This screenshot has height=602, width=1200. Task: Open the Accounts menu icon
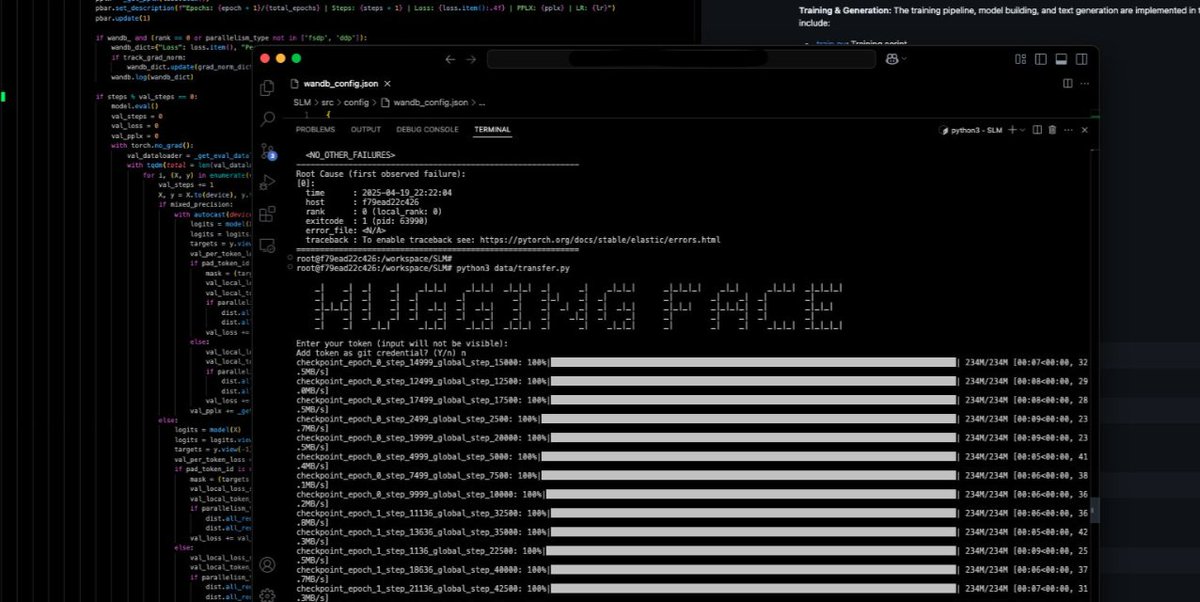[267, 566]
